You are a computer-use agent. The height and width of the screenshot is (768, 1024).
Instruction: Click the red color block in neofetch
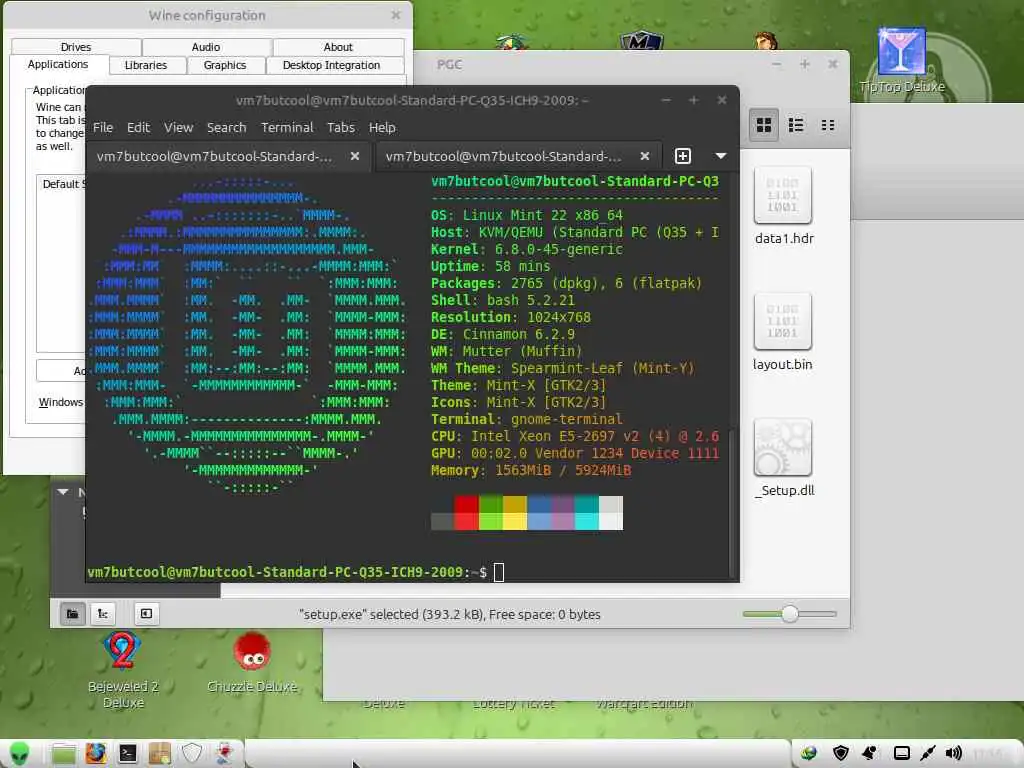coord(466,512)
